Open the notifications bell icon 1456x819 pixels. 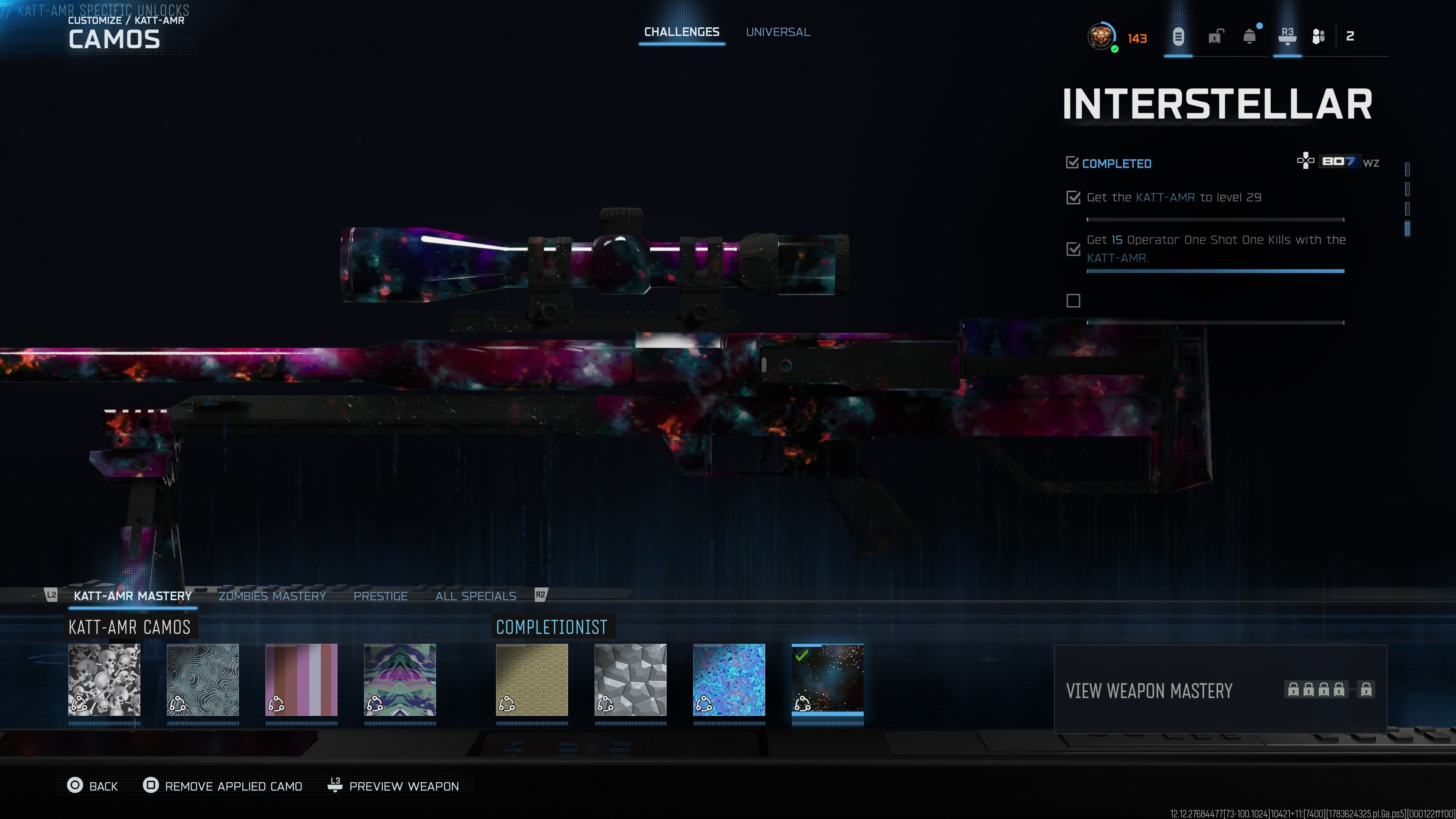point(1250,37)
